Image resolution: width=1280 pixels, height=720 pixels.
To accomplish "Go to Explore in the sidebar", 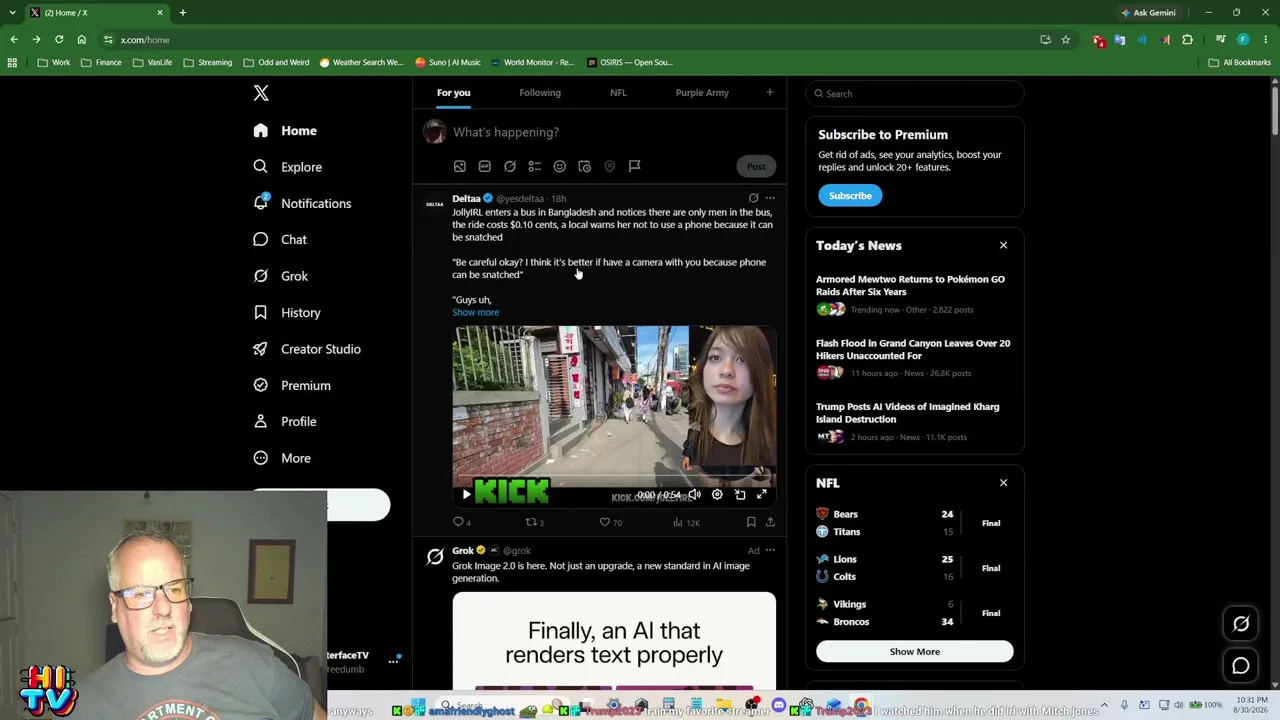I will (287, 167).
